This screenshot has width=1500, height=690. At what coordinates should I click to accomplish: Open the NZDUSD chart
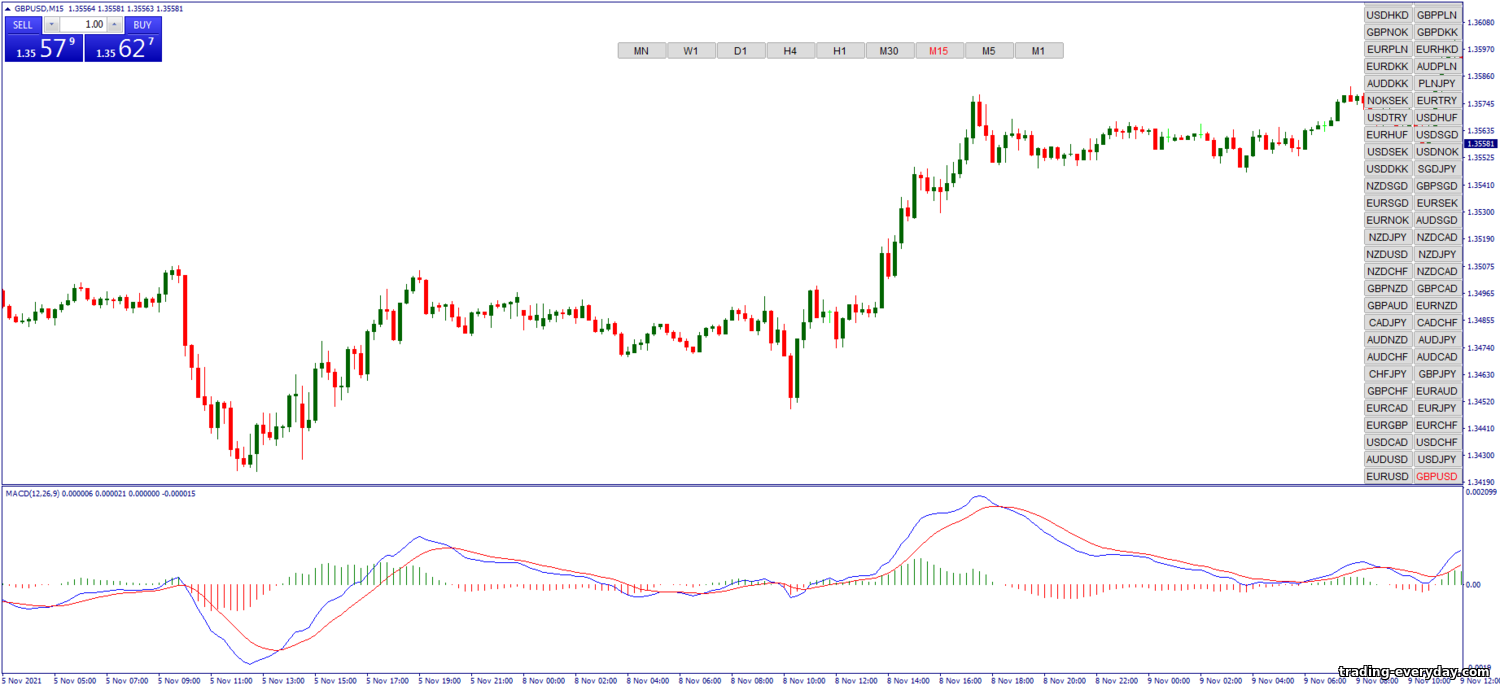click(1388, 254)
